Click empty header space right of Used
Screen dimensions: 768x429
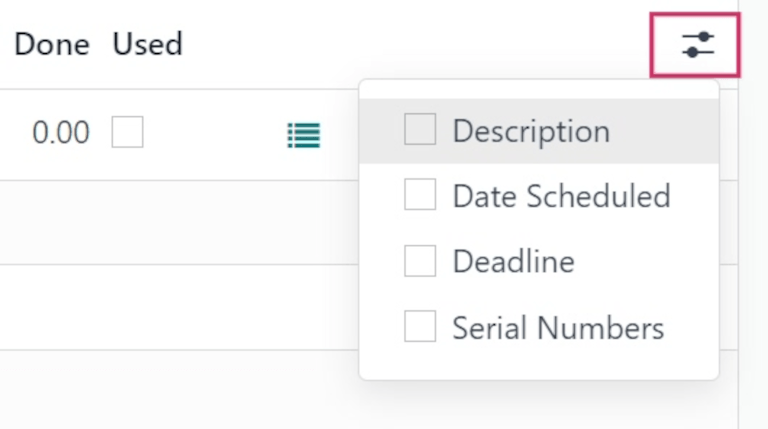tap(400, 44)
